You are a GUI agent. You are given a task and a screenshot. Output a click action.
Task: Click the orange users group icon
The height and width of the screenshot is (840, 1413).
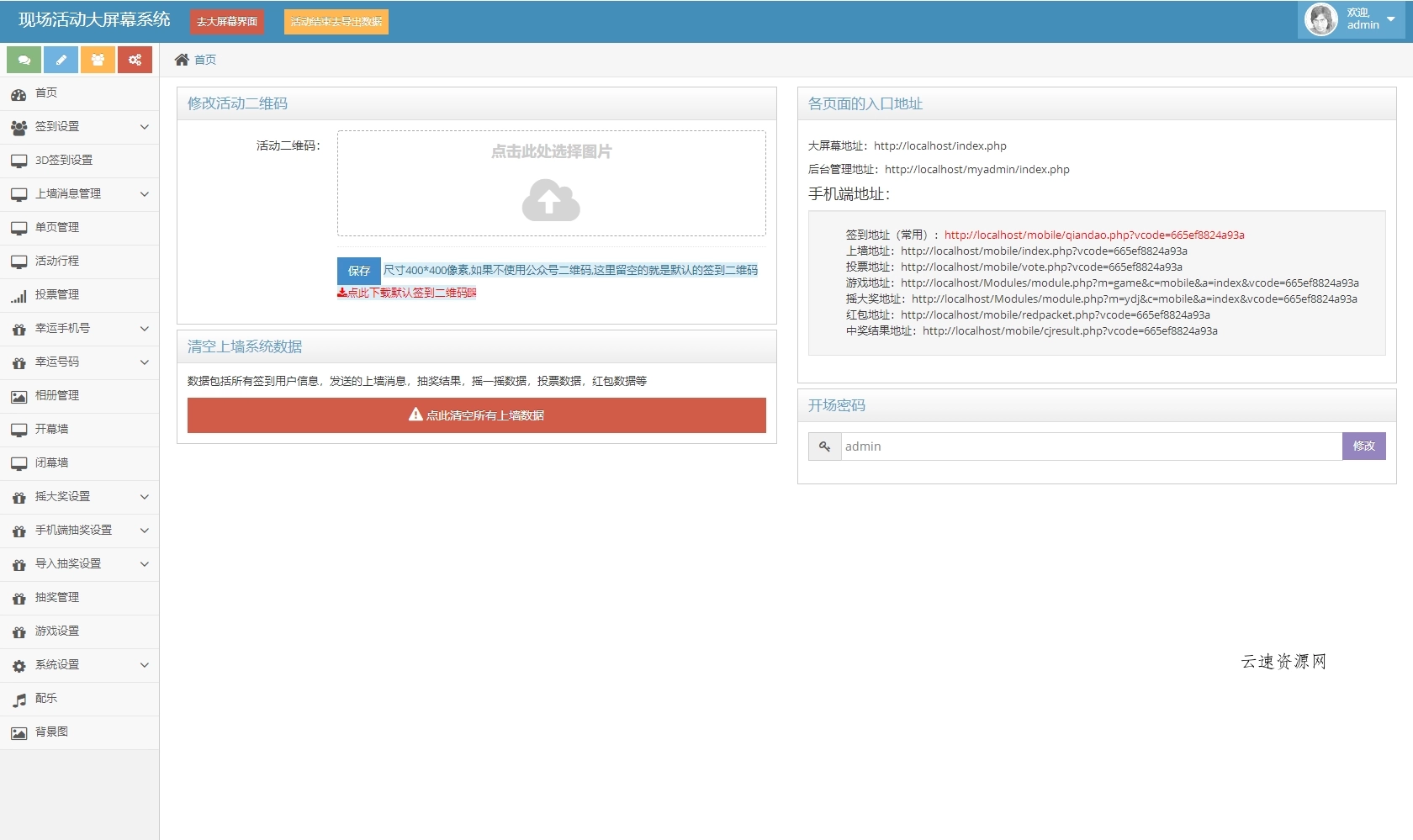click(x=98, y=60)
